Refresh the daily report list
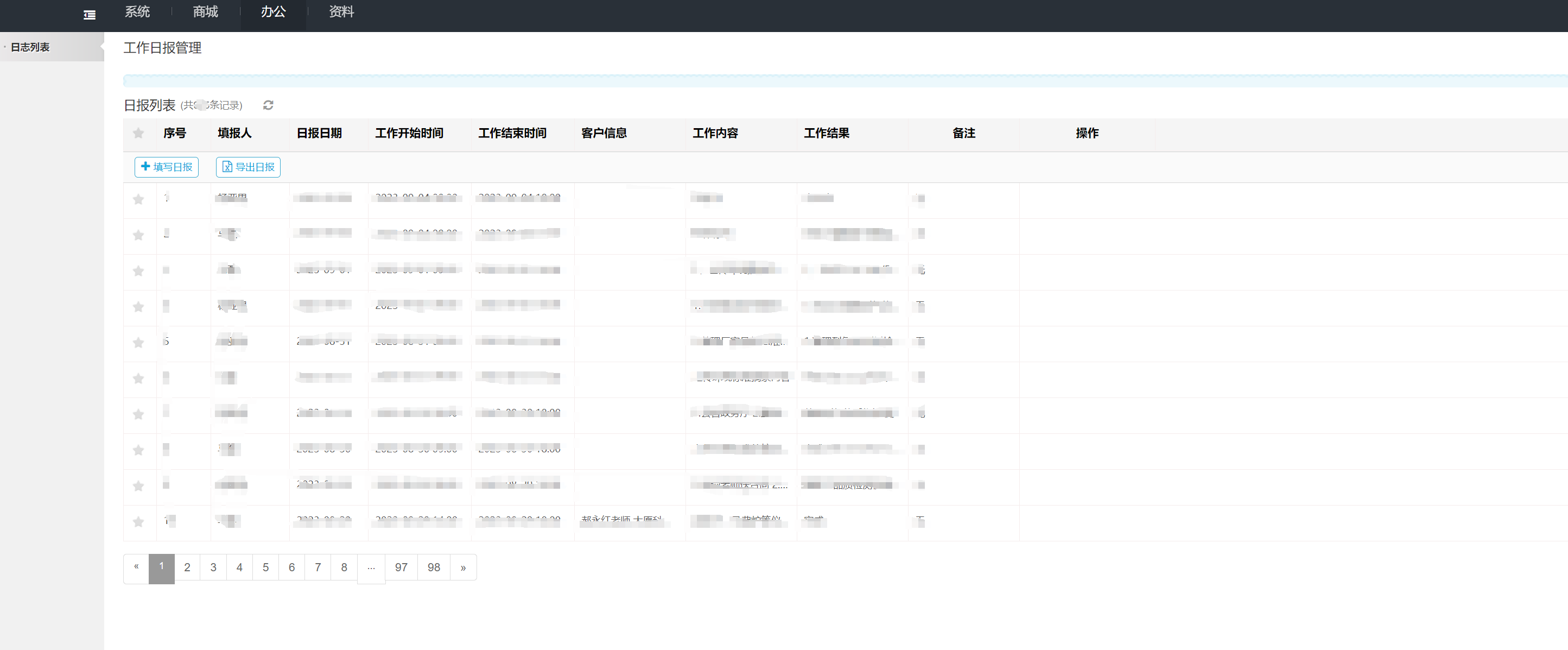The image size is (1568, 650). [268, 105]
